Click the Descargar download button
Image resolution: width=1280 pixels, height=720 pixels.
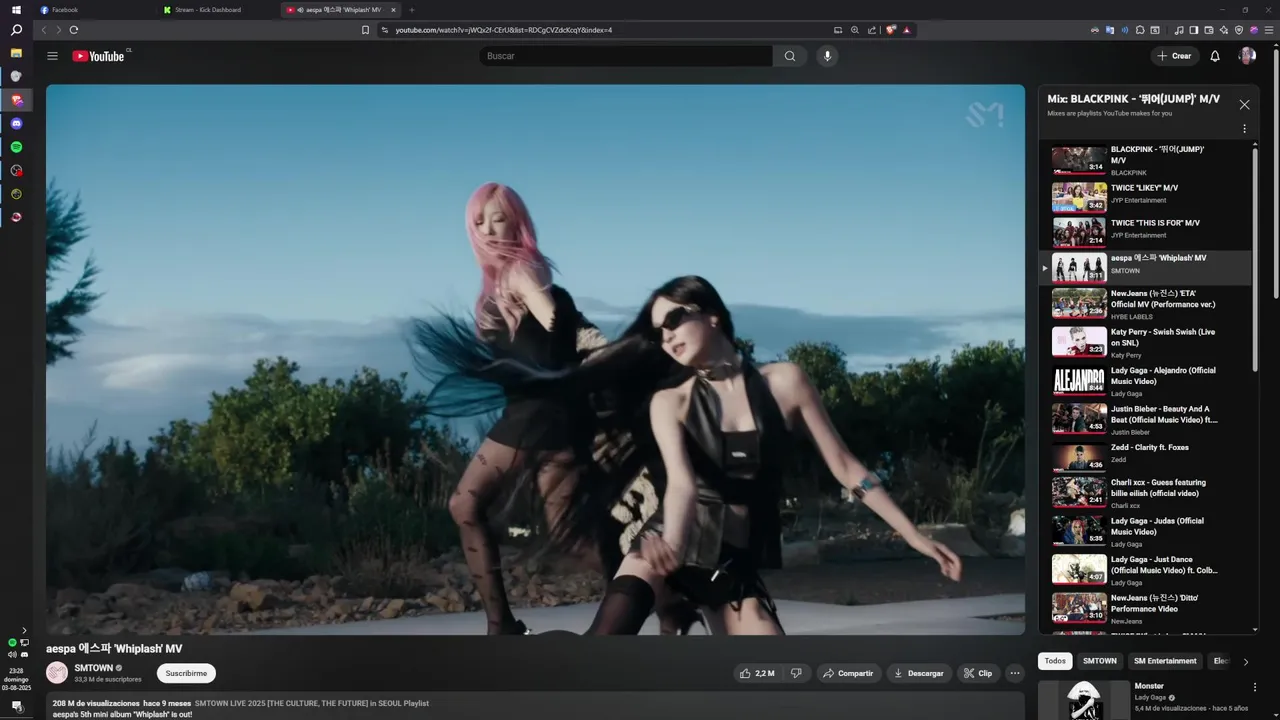pos(919,673)
